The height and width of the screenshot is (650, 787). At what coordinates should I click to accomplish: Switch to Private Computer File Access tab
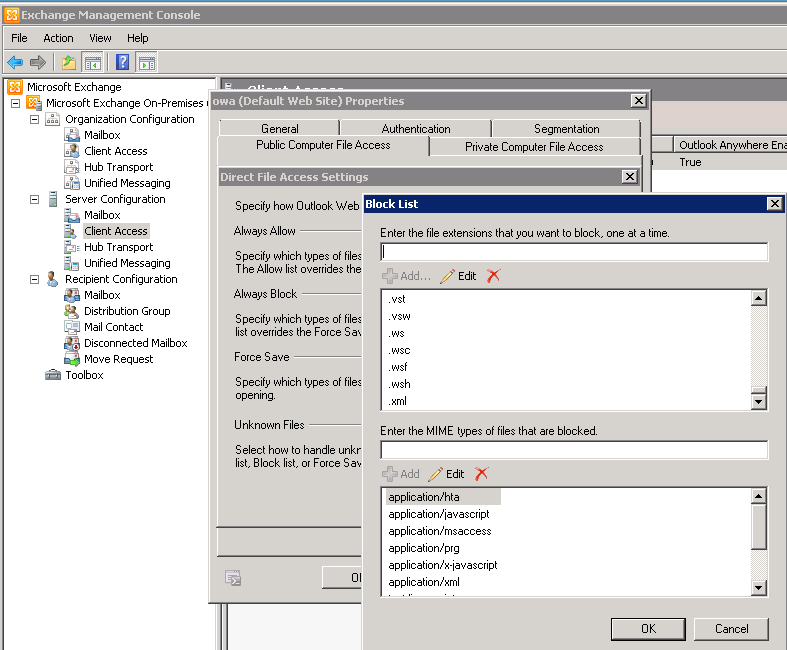tap(534, 147)
